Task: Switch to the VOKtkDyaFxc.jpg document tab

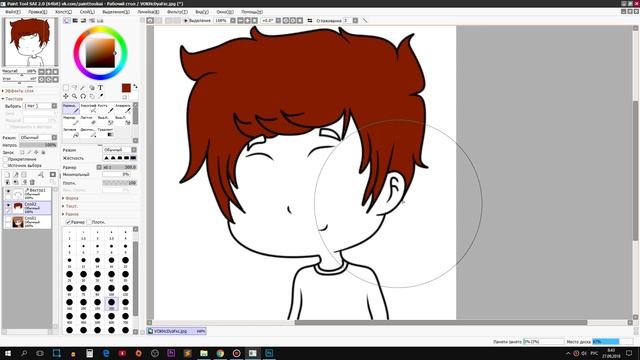Action: (x=176, y=331)
